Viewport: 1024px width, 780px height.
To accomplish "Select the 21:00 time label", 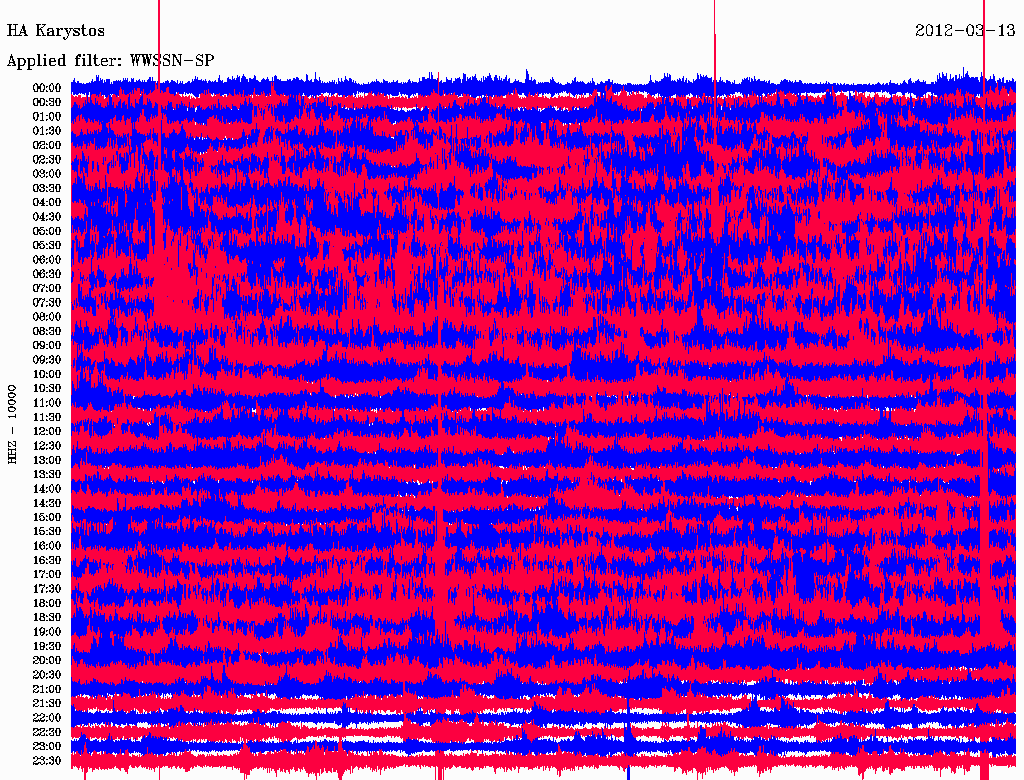I will (x=47, y=689).
